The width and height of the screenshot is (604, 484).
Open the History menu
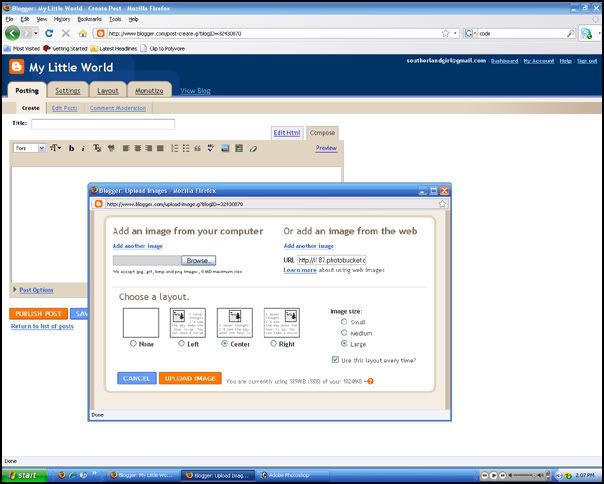point(62,19)
